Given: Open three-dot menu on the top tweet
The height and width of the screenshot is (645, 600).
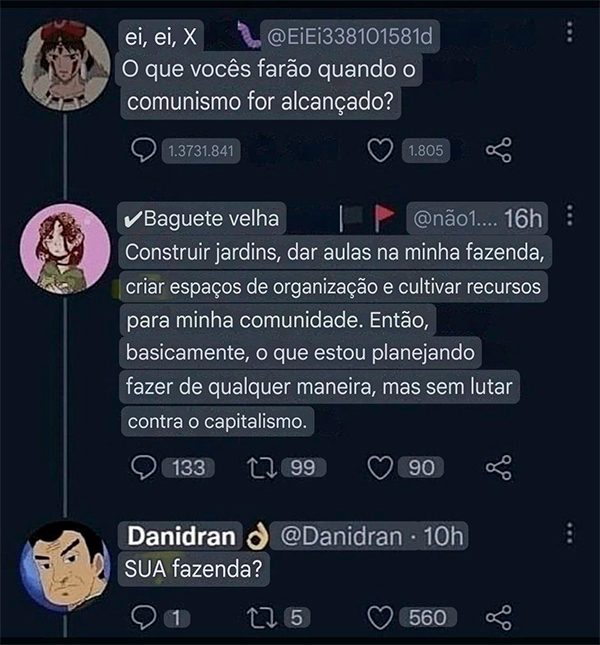Looking at the screenshot, I should 570,32.
